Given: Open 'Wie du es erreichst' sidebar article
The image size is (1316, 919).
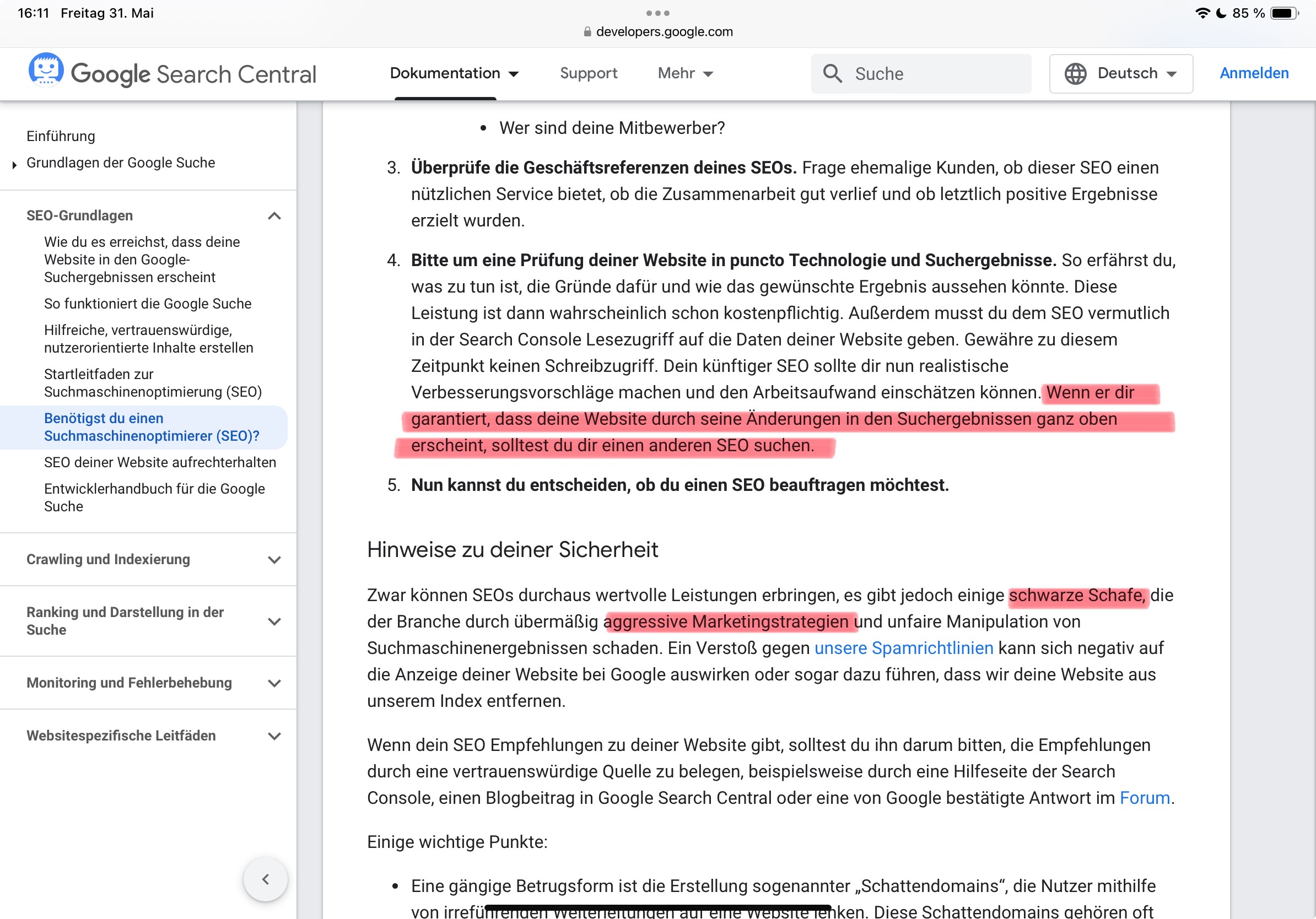Looking at the screenshot, I should [x=142, y=260].
